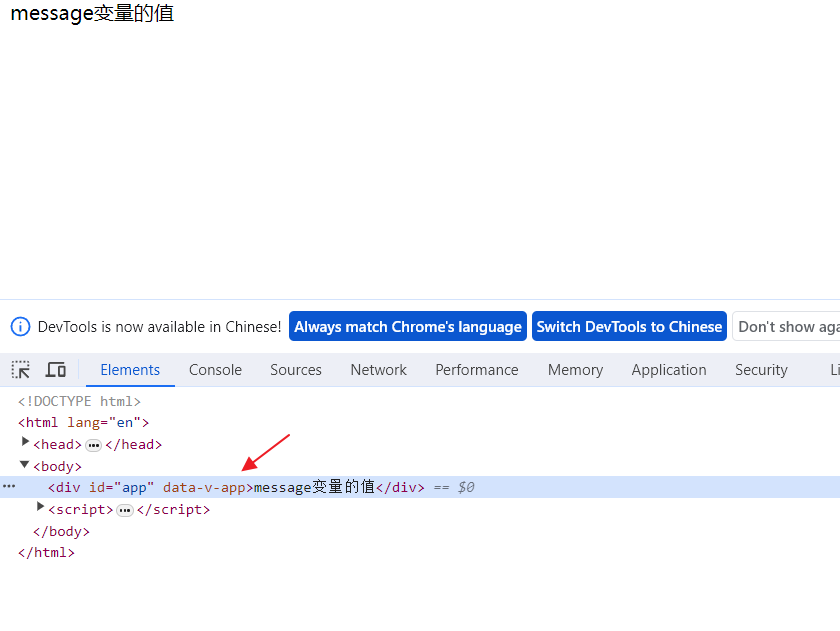Screen dimensions: 840x631
Task: Click page text message变量的值 at top
Action: pos(92,13)
